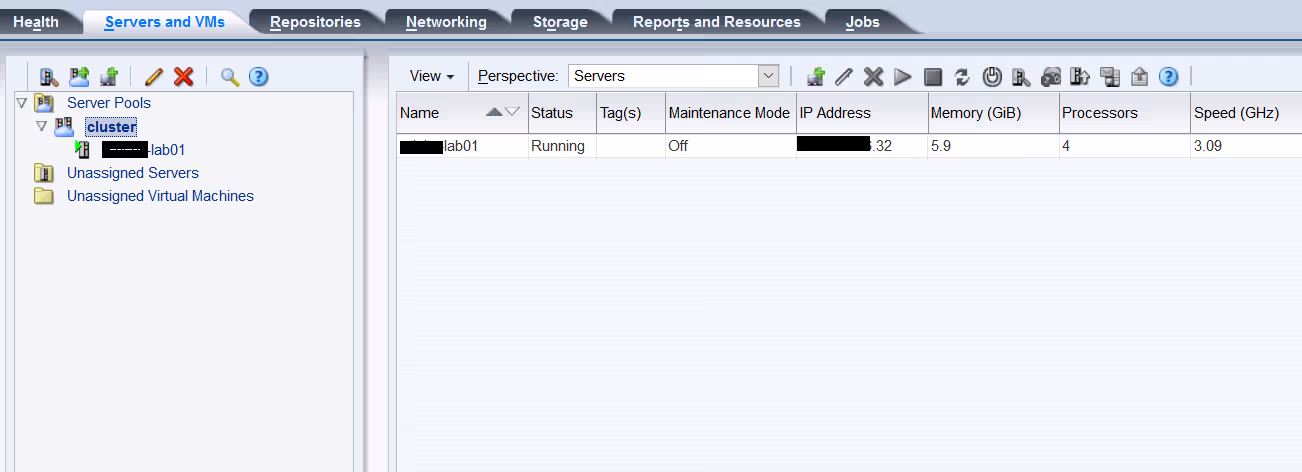Click the Stop server square icon

coord(933,77)
